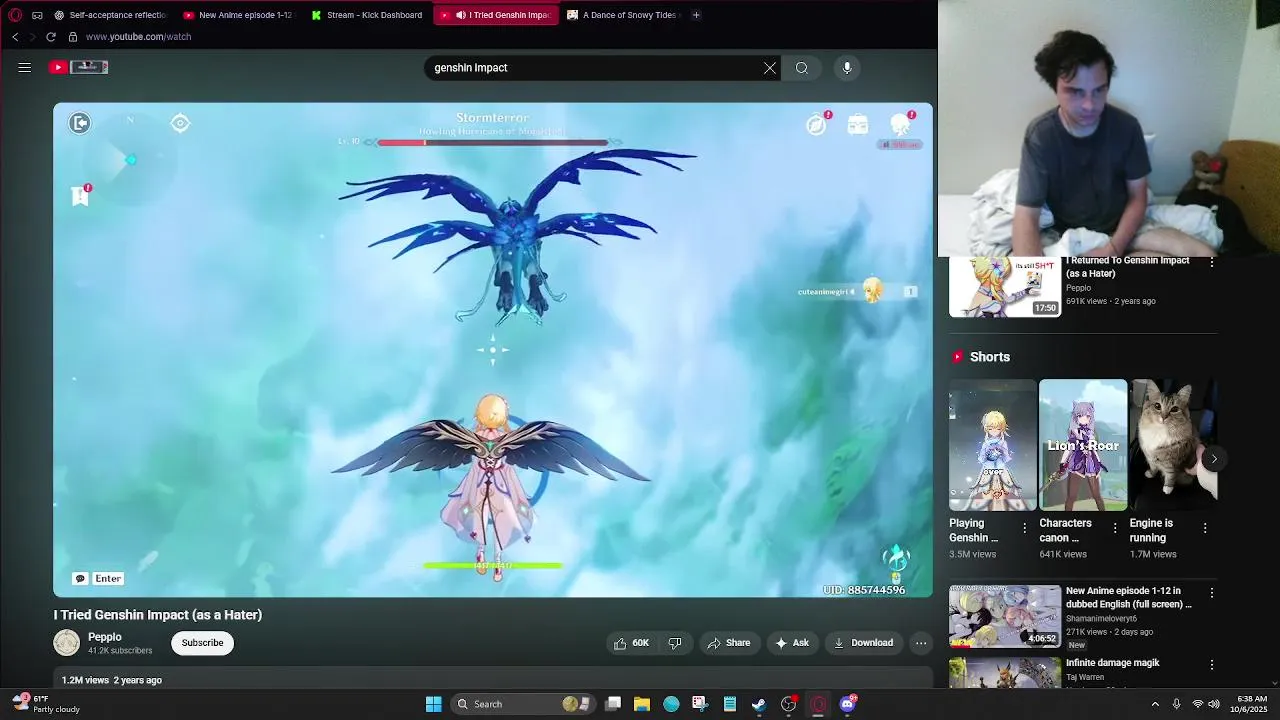This screenshot has width=1280, height=720.
Task: Open the Lion's Roar Characters canon short
Action: 1083,445
